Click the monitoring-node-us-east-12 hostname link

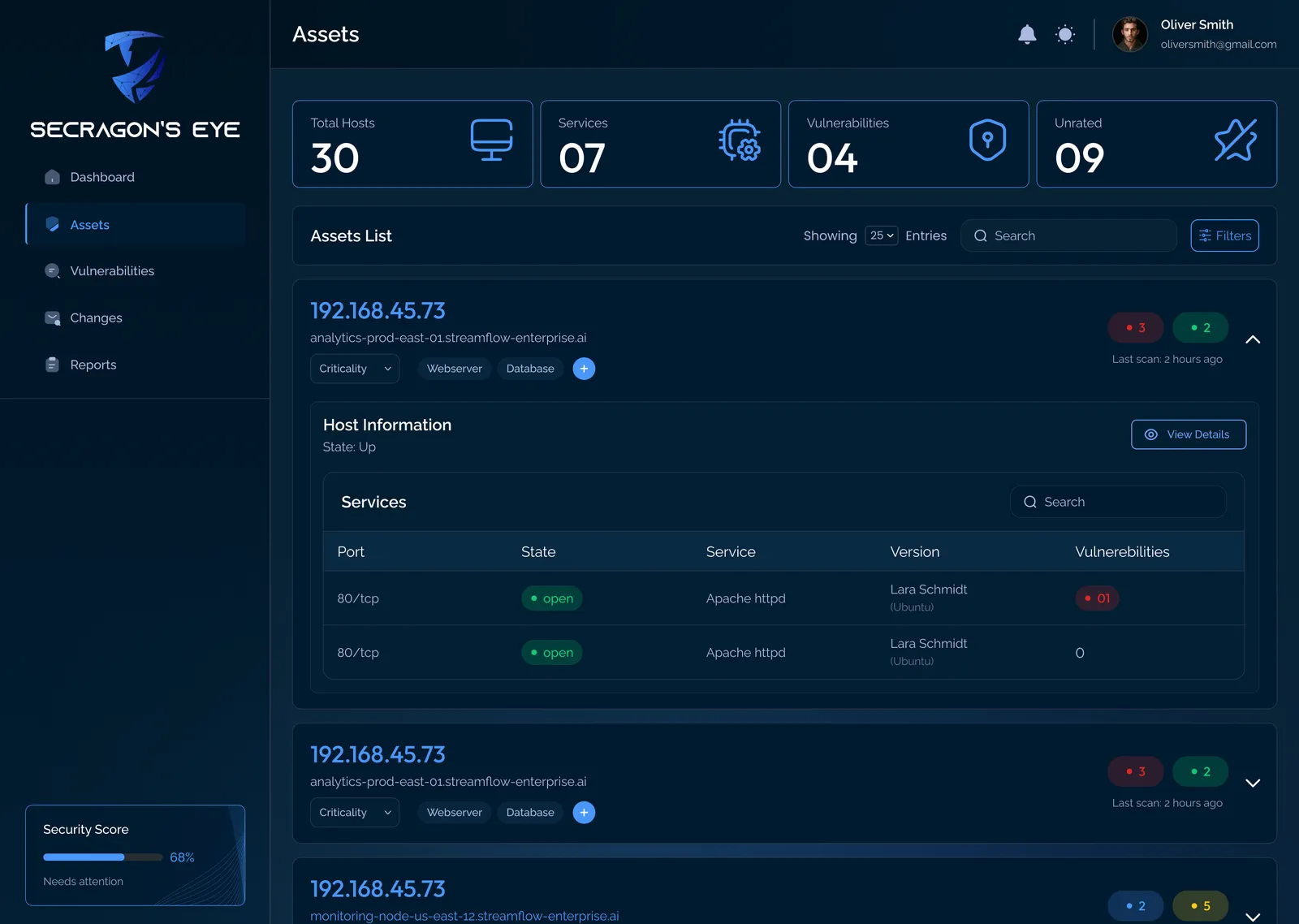pyautogui.click(x=464, y=916)
